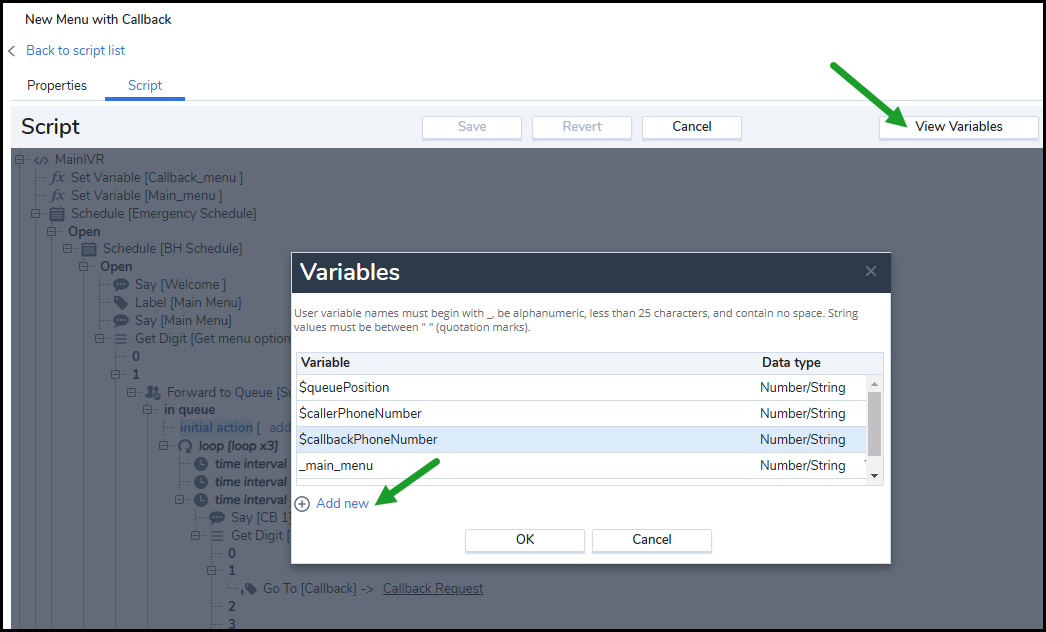The width and height of the screenshot is (1046, 632).
Task: Collapse the third time interval node
Action: pos(179,500)
